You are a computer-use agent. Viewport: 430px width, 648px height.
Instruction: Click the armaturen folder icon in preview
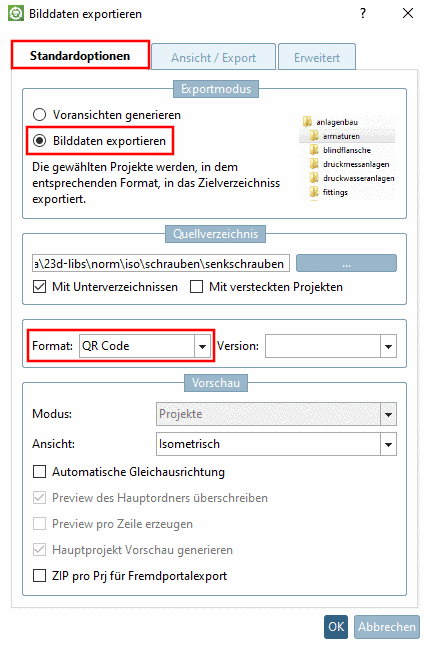tap(314, 136)
